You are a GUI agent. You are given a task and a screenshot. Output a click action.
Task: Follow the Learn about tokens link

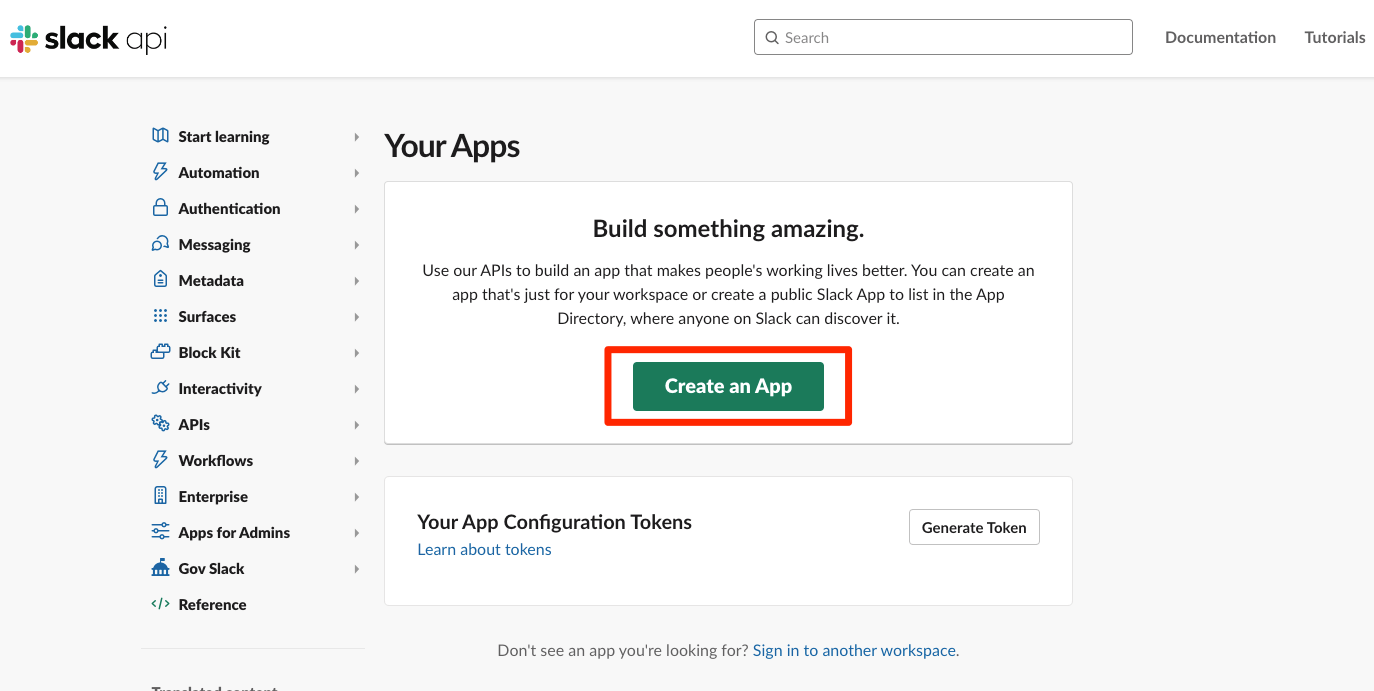(x=484, y=549)
